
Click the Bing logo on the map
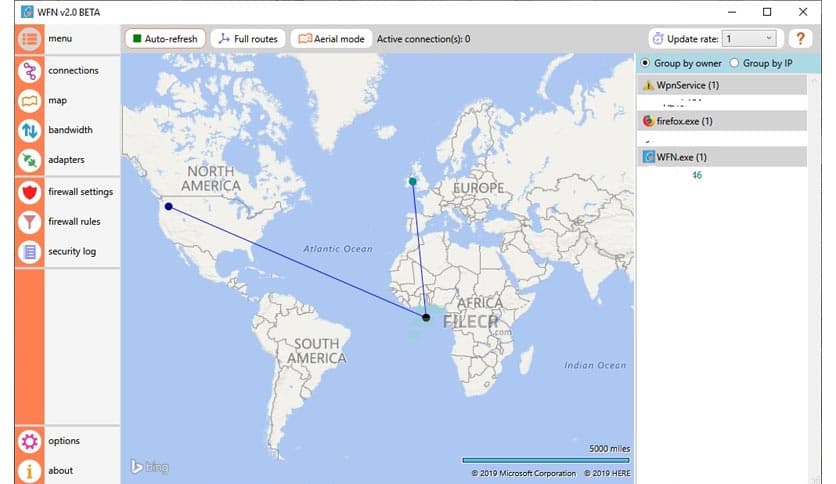click(x=150, y=467)
